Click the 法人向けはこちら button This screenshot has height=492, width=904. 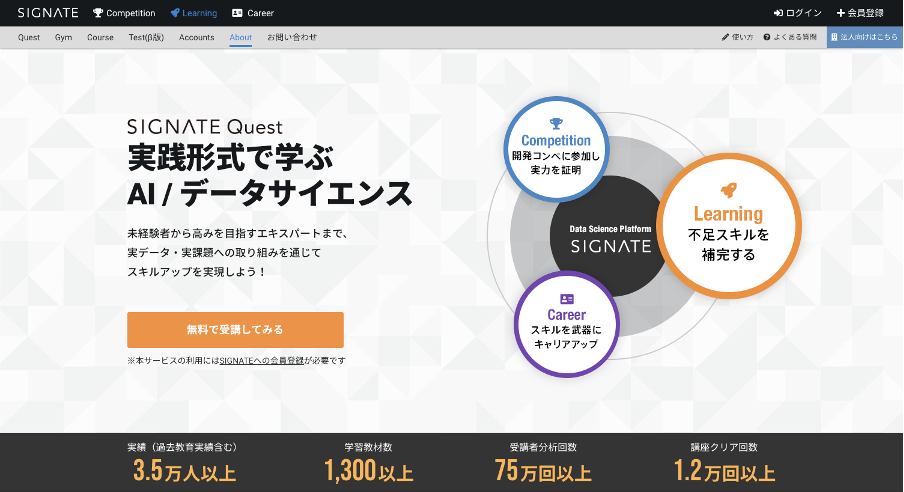(864, 37)
